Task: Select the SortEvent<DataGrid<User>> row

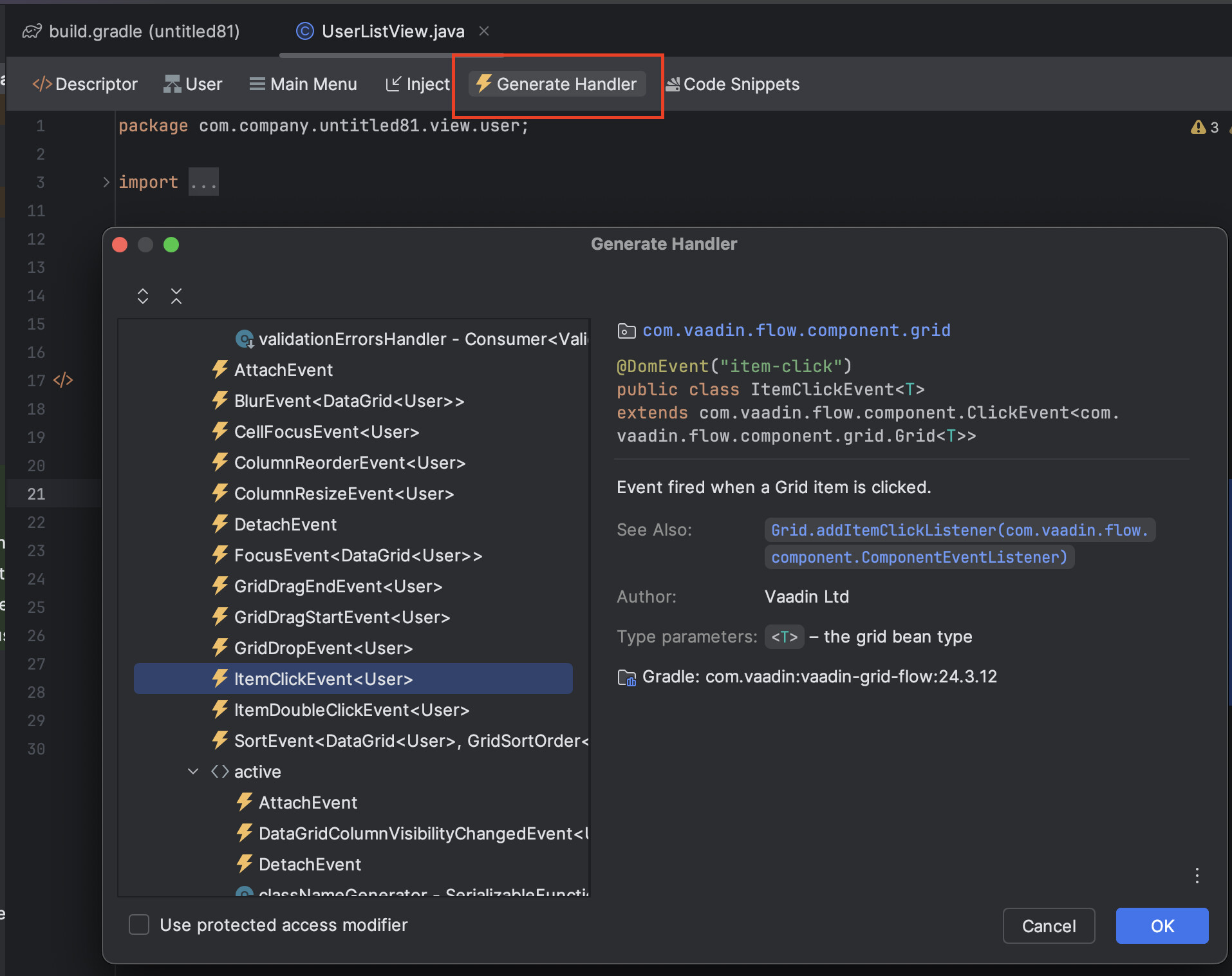Action: pyautogui.click(x=399, y=741)
